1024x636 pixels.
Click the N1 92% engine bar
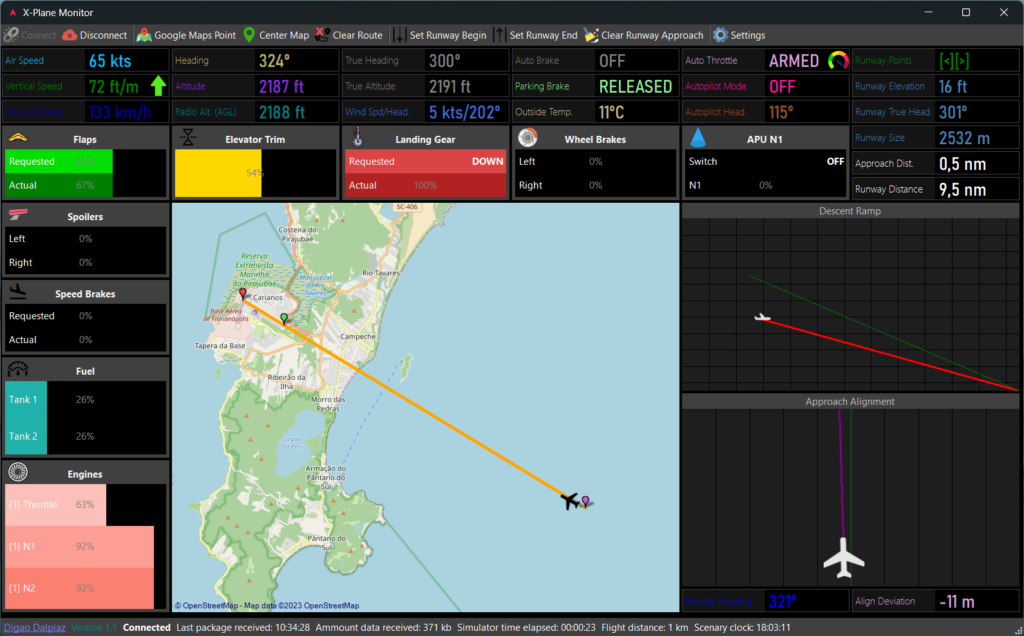pyautogui.click(x=80, y=547)
